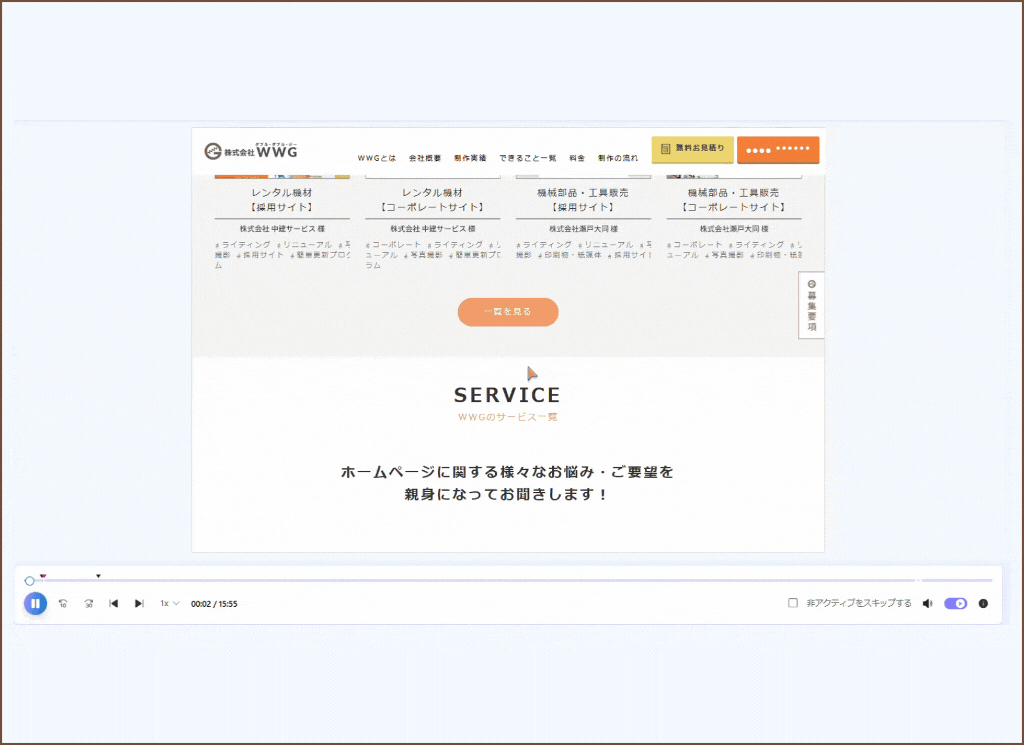This screenshot has height=745, width=1024.
Task: Jump to the previous recording
Action: (114, 603)
